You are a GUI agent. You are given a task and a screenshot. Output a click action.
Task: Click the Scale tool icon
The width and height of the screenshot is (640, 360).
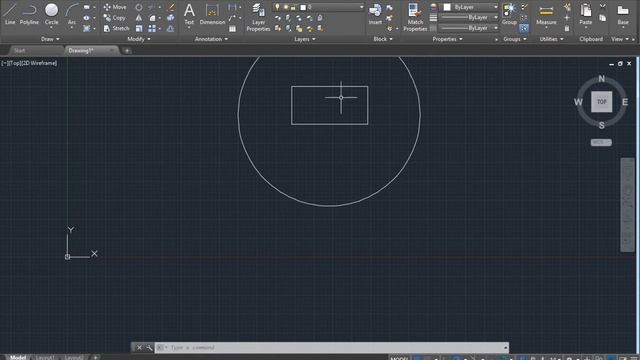click(x=139, y=29)
